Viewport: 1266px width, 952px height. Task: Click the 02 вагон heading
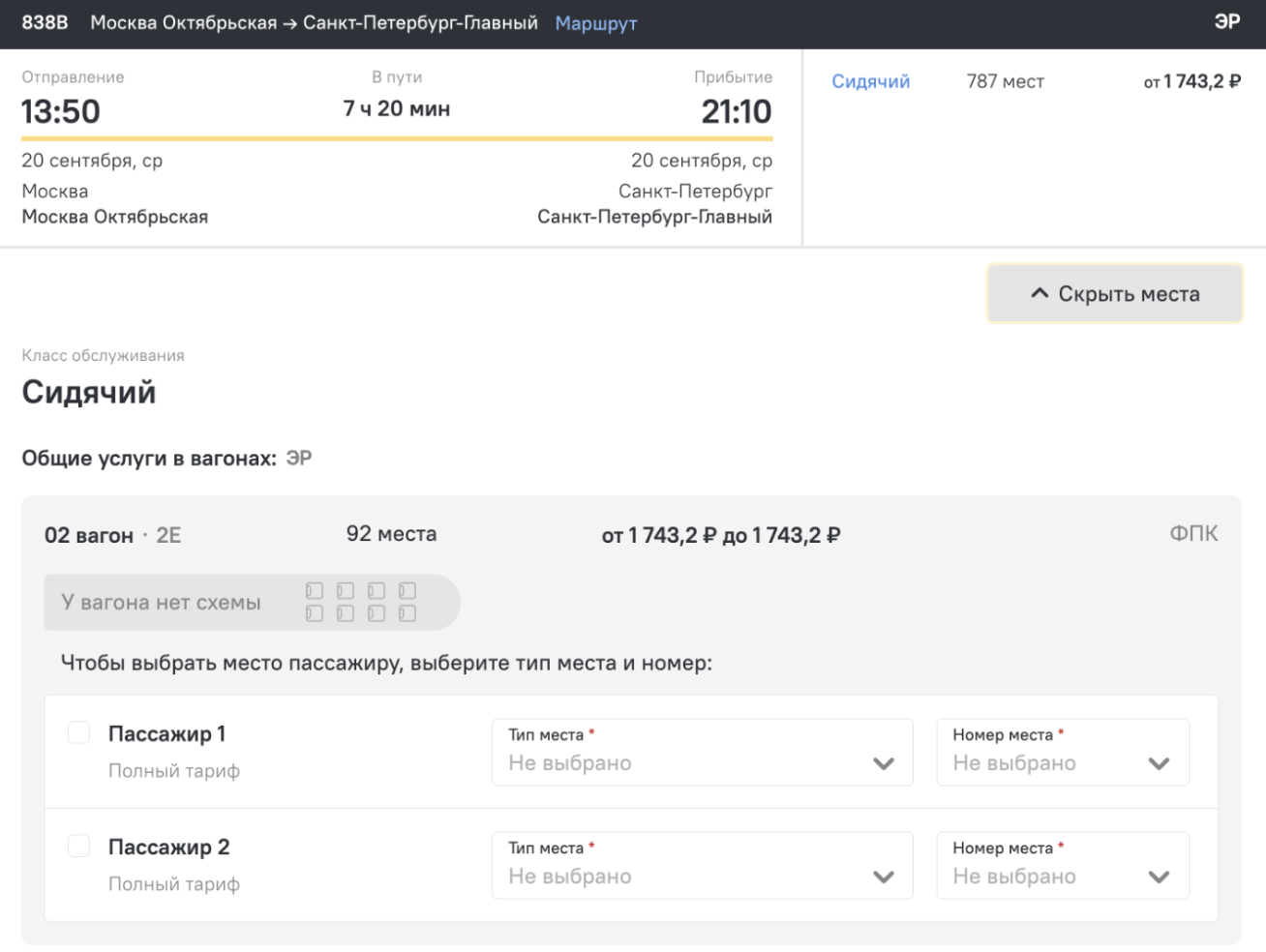click(x=89, y=535)
